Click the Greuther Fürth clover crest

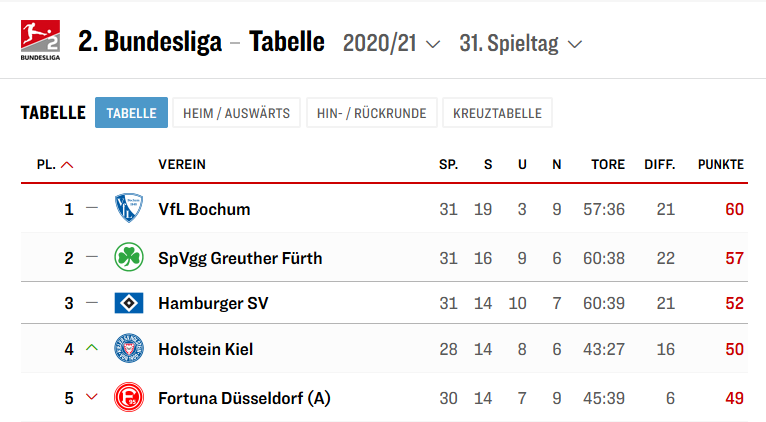click(128, 257)
